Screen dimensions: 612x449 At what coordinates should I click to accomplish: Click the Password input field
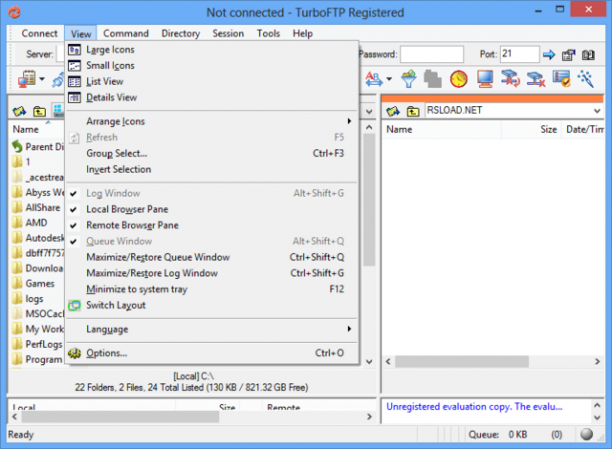[432, 54]
